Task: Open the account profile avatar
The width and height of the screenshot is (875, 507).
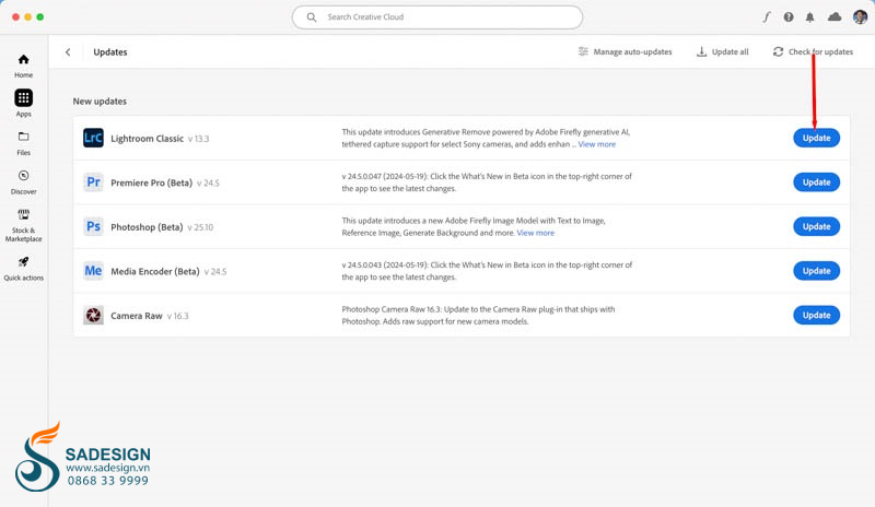Action: point(860,17)
